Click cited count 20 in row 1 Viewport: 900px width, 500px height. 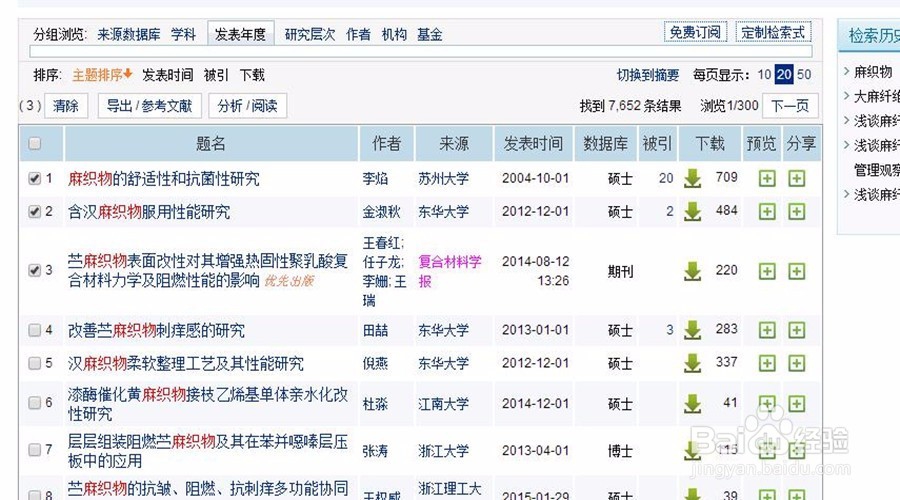click(666, 179)
